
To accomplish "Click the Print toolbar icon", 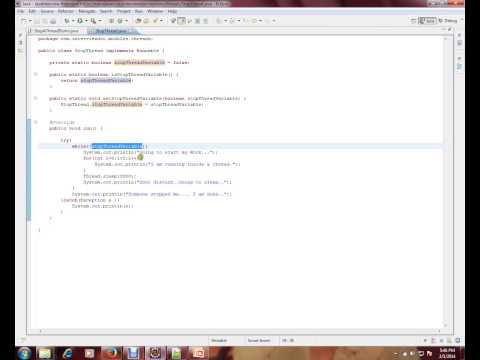I will pyautogui.click(x=53, y=21).
